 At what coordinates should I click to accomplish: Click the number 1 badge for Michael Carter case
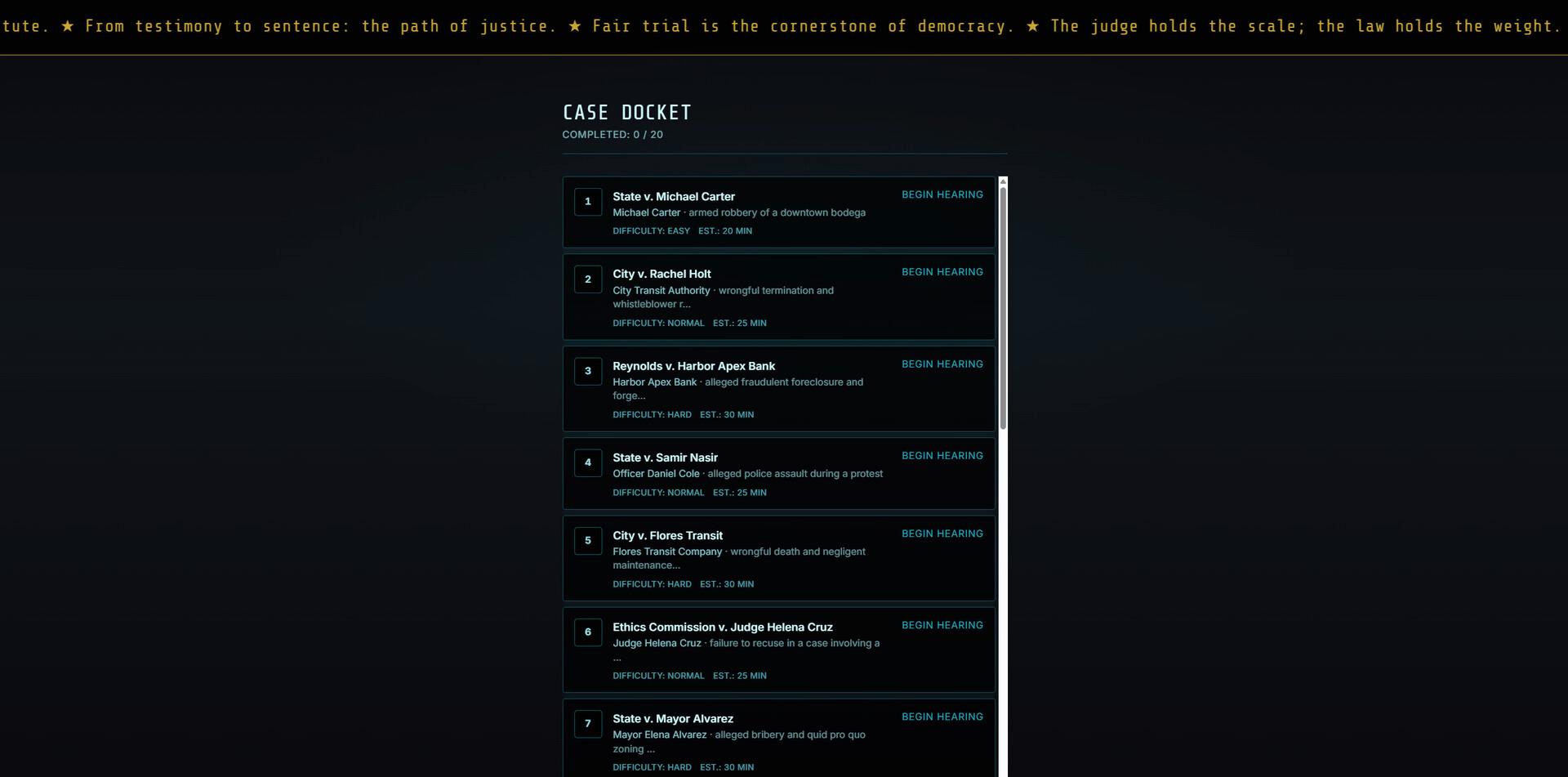(x=588, y=202)
